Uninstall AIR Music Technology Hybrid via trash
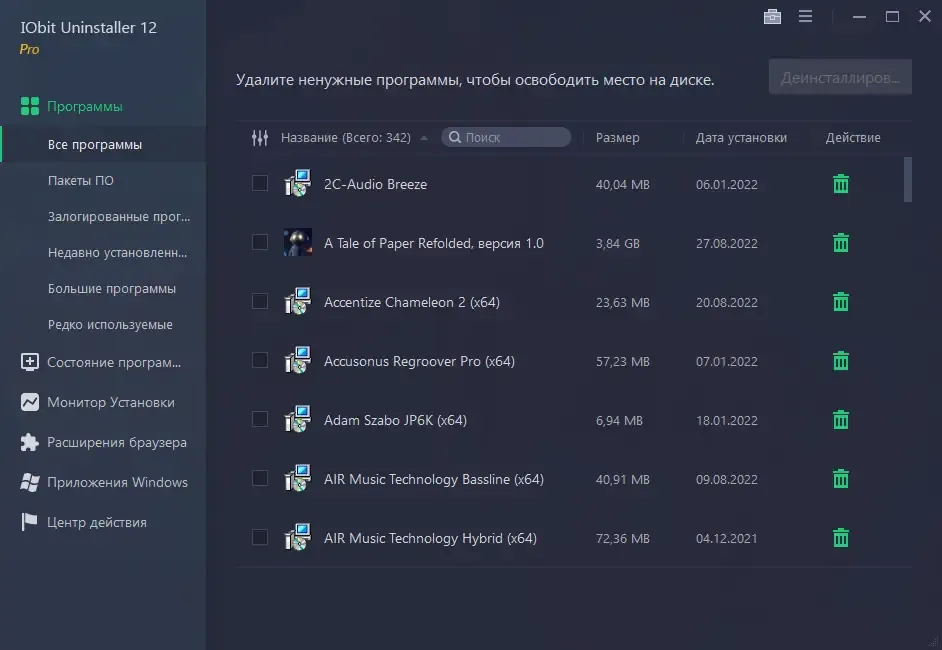Viewport: 942px width, 650px height. (840, 538)
